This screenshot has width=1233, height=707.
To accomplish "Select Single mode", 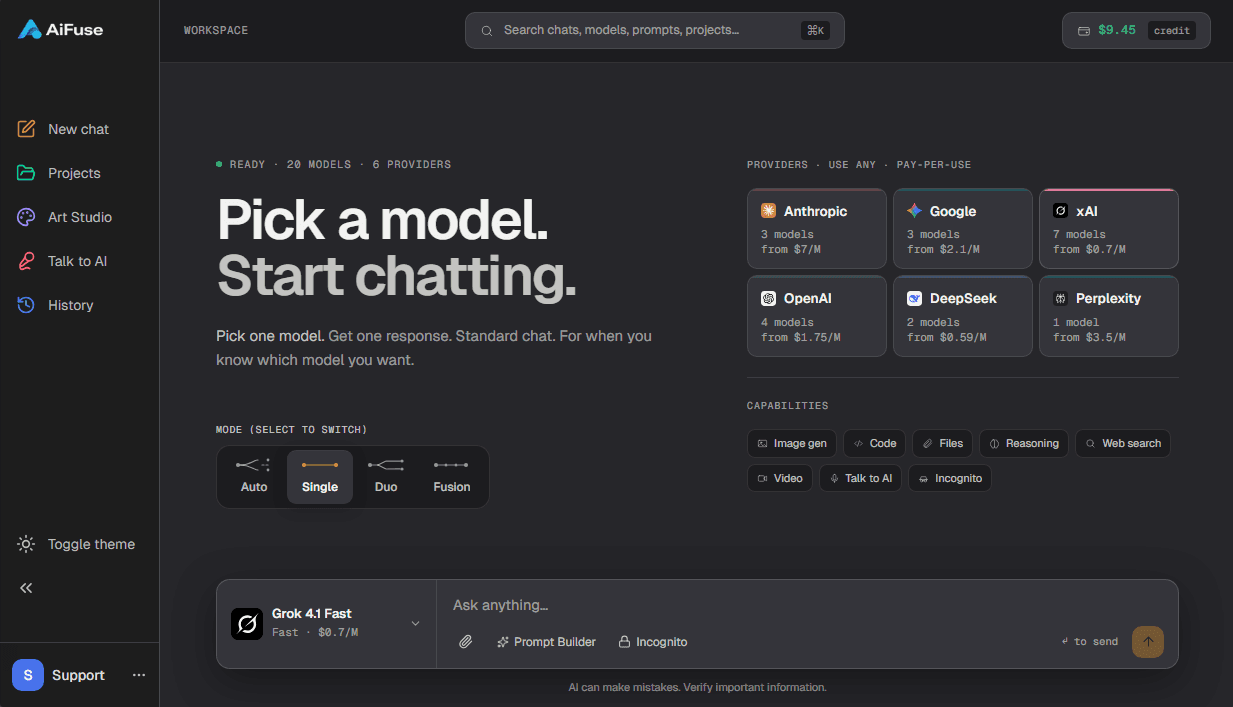I will [x=320, y=477].
